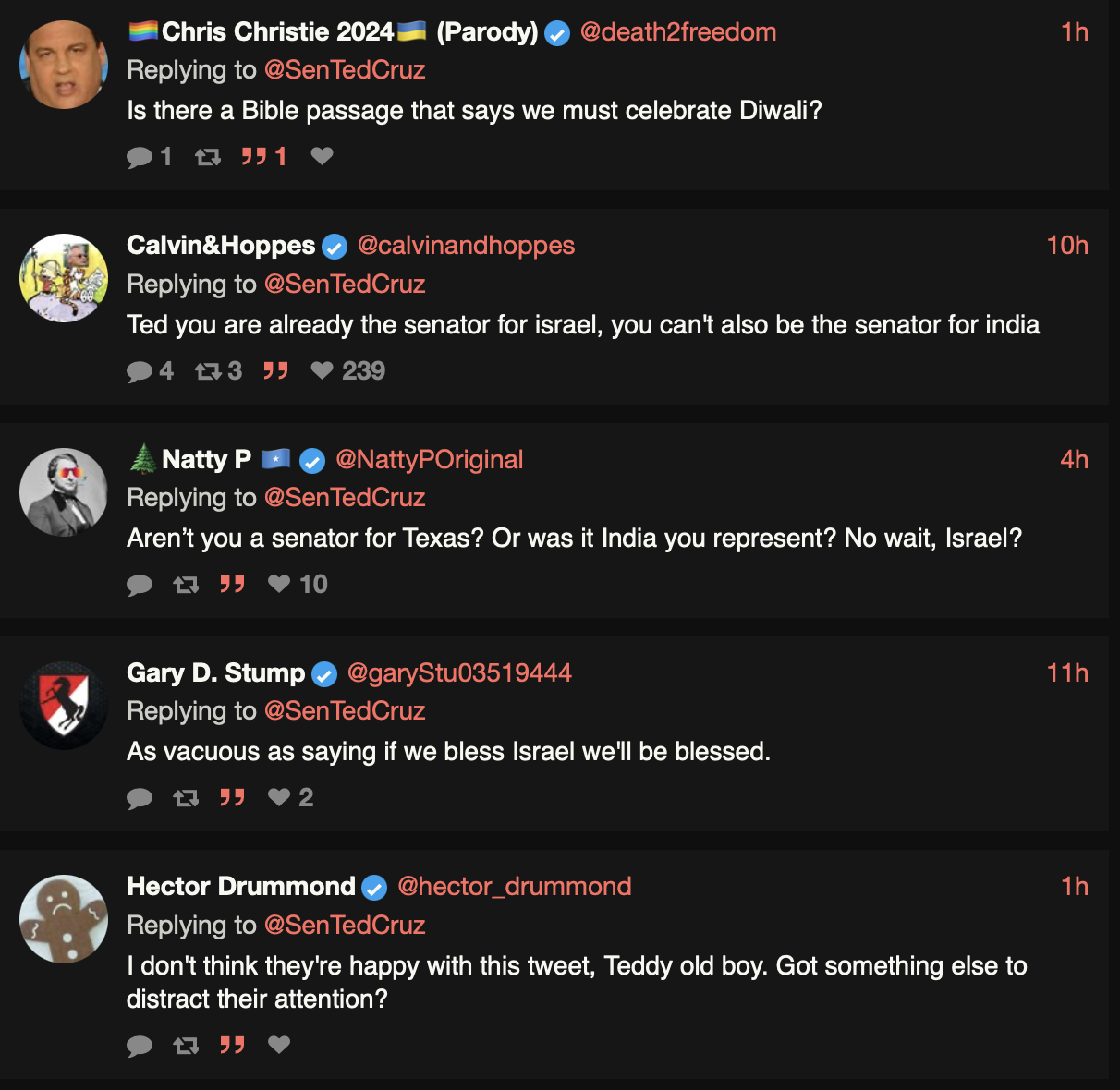Viewport: 1120px width, 1090px height.
Task: Quote Gary D. Stump's tweet
Action: click(x=232, y=797)
